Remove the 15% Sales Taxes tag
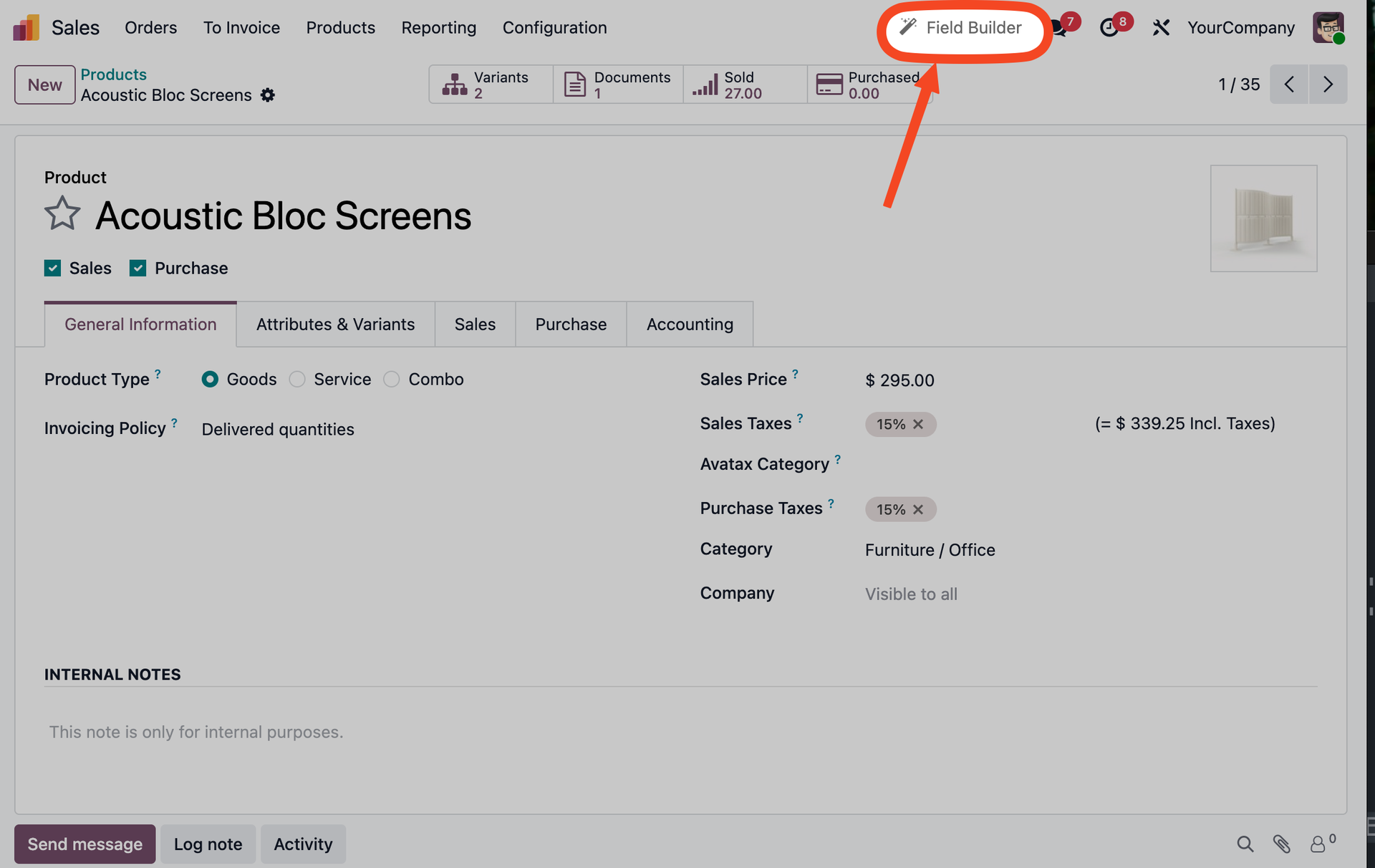This screenshot has width=1375, height=868. pos(918,424)
